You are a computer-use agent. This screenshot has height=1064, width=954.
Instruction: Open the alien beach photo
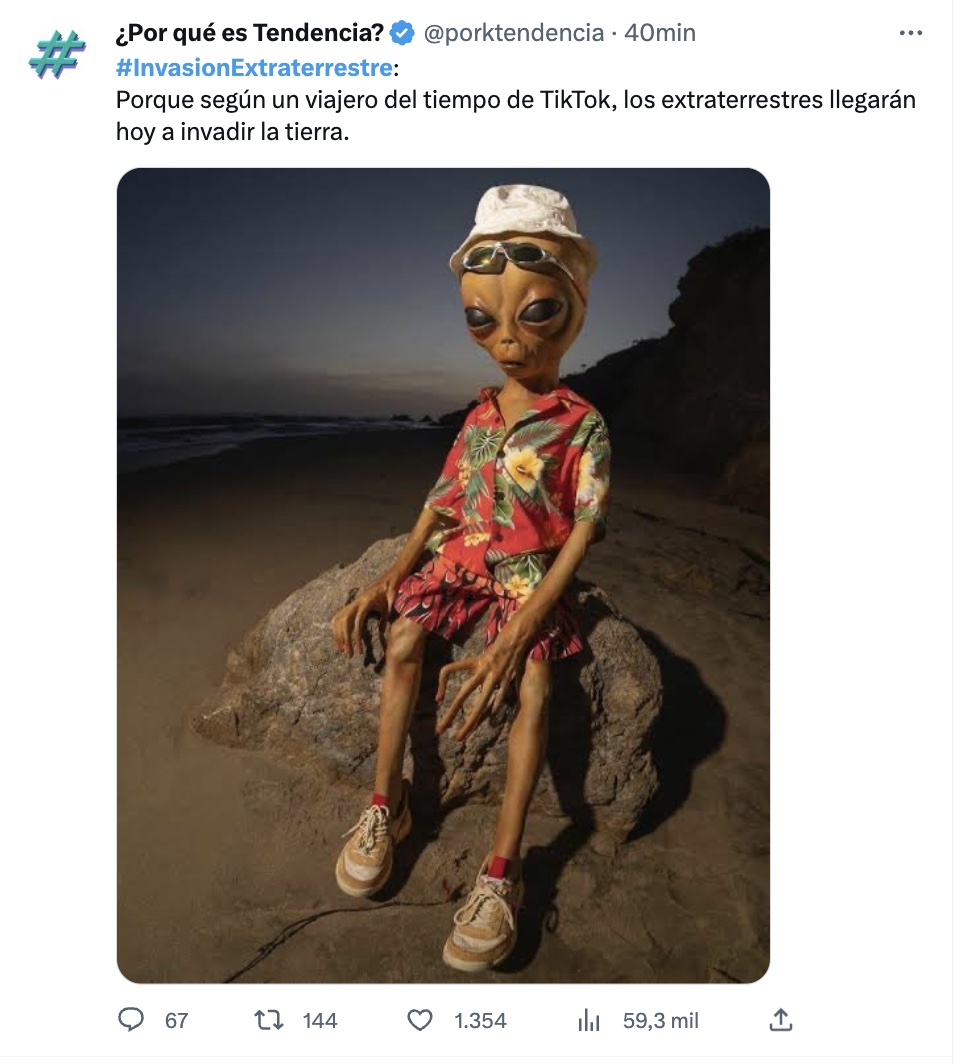[443, 575]
